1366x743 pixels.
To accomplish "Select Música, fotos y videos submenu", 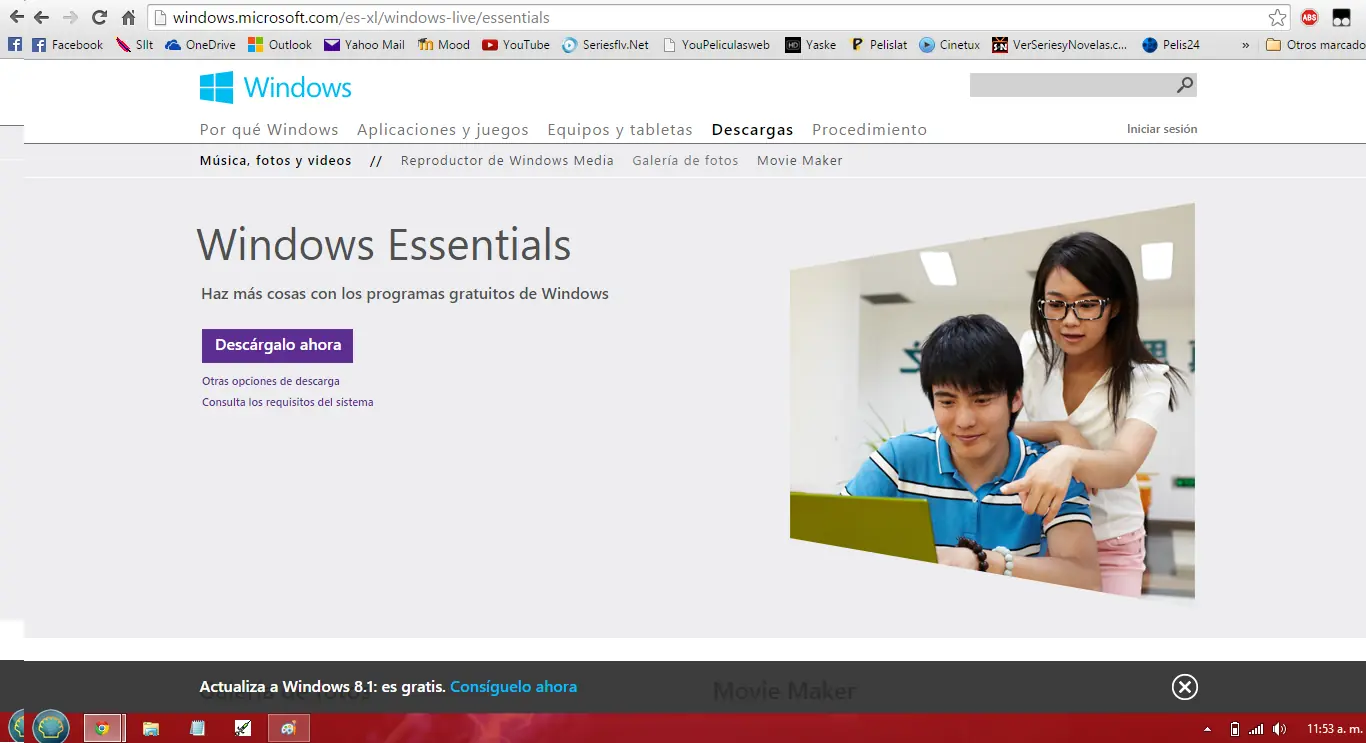I will click(x=275, y=160).
